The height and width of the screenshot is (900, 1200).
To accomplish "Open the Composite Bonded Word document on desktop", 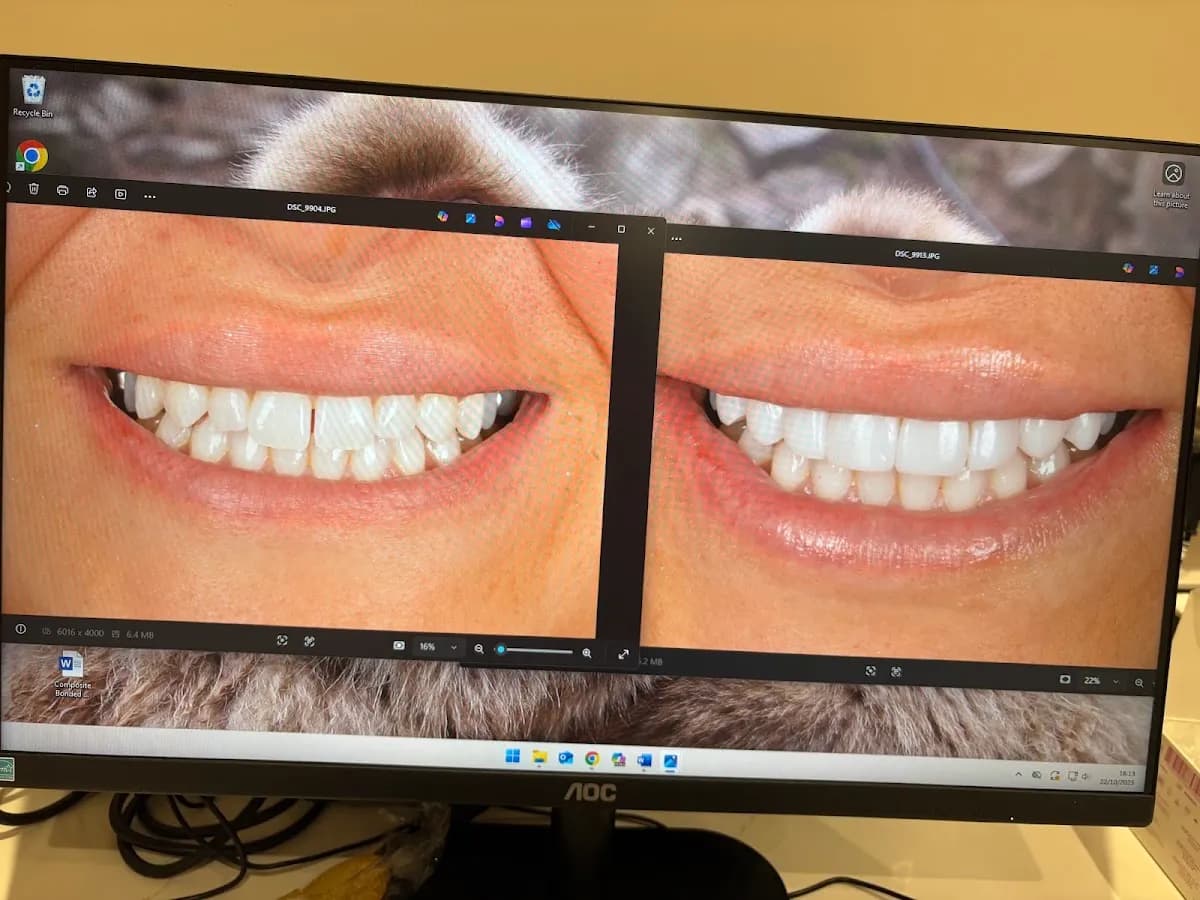I will pos(72,674).
